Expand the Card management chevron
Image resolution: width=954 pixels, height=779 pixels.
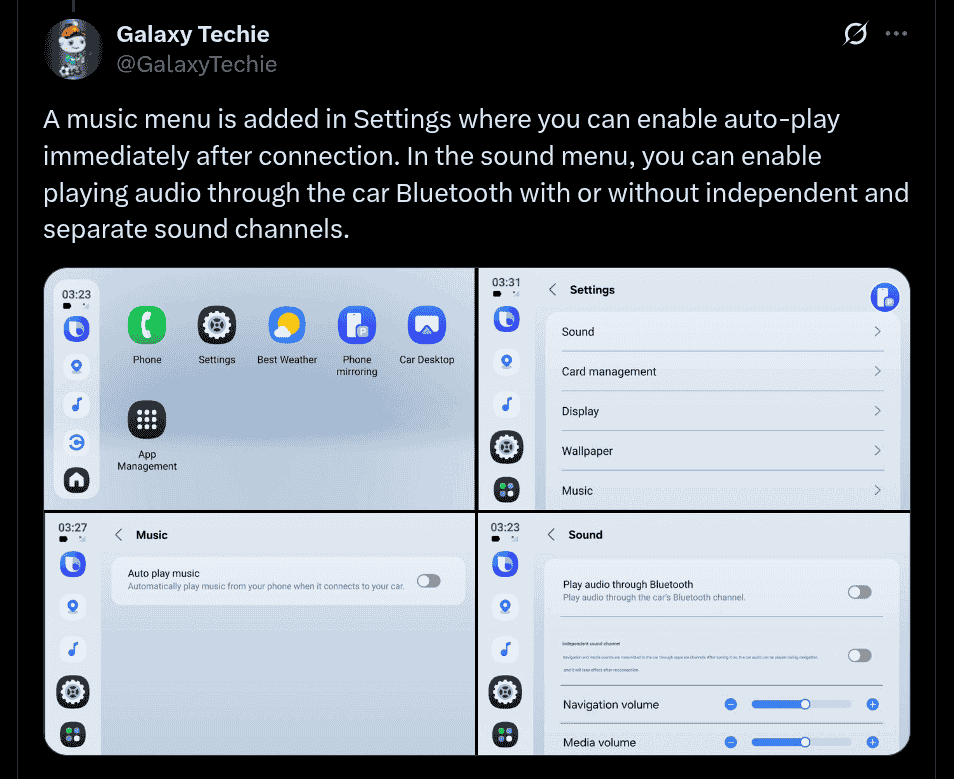(x=877, y=371)
